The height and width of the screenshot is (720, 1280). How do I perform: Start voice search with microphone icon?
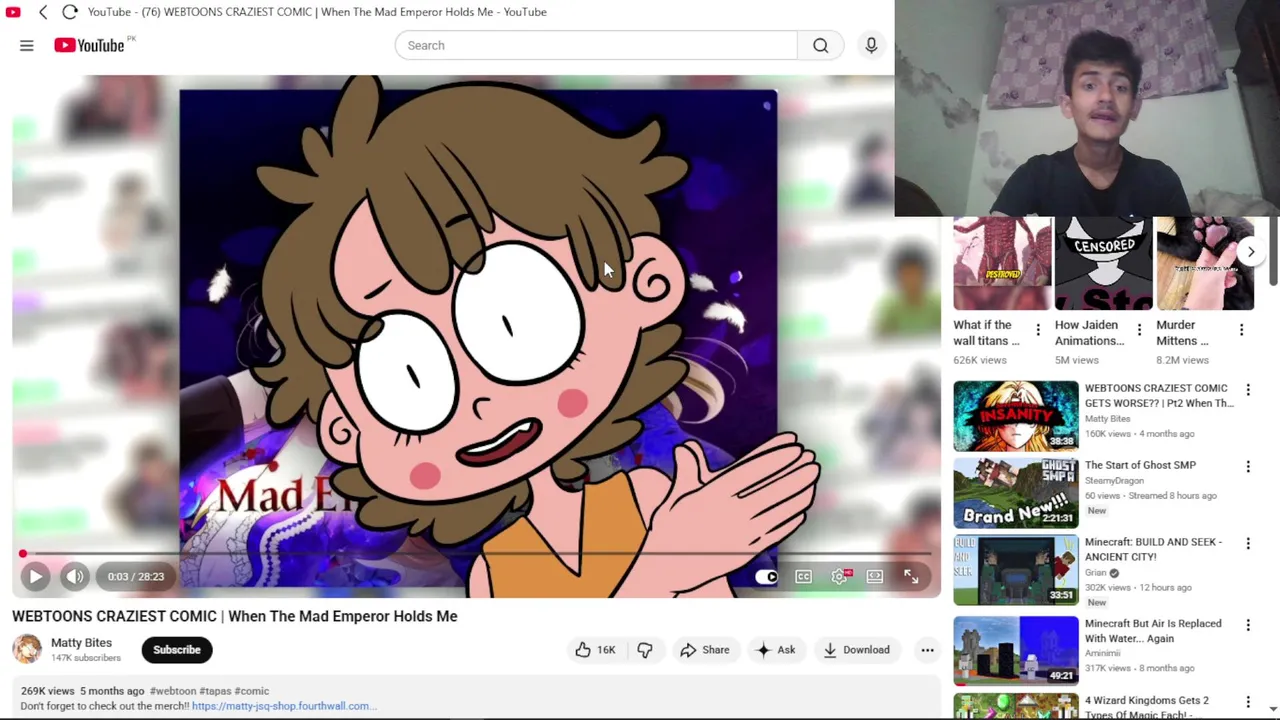pyautogui.click(x=871, y=45)
